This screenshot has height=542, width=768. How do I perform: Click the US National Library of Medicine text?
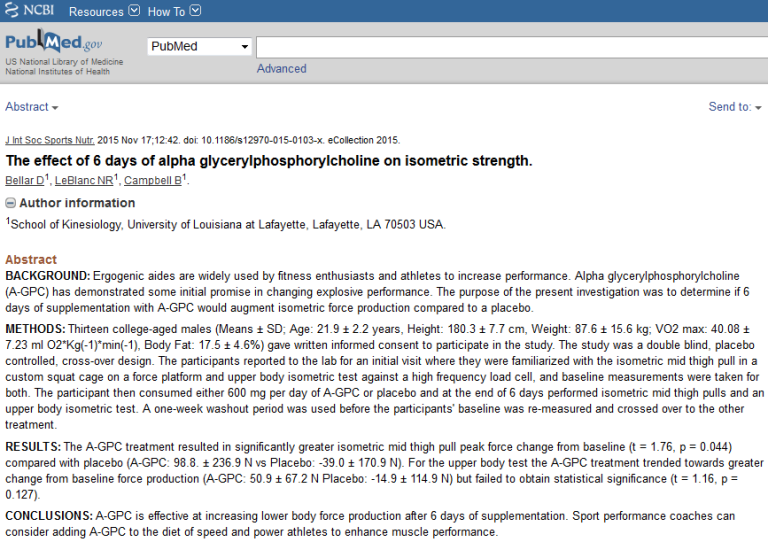[64, 62]
